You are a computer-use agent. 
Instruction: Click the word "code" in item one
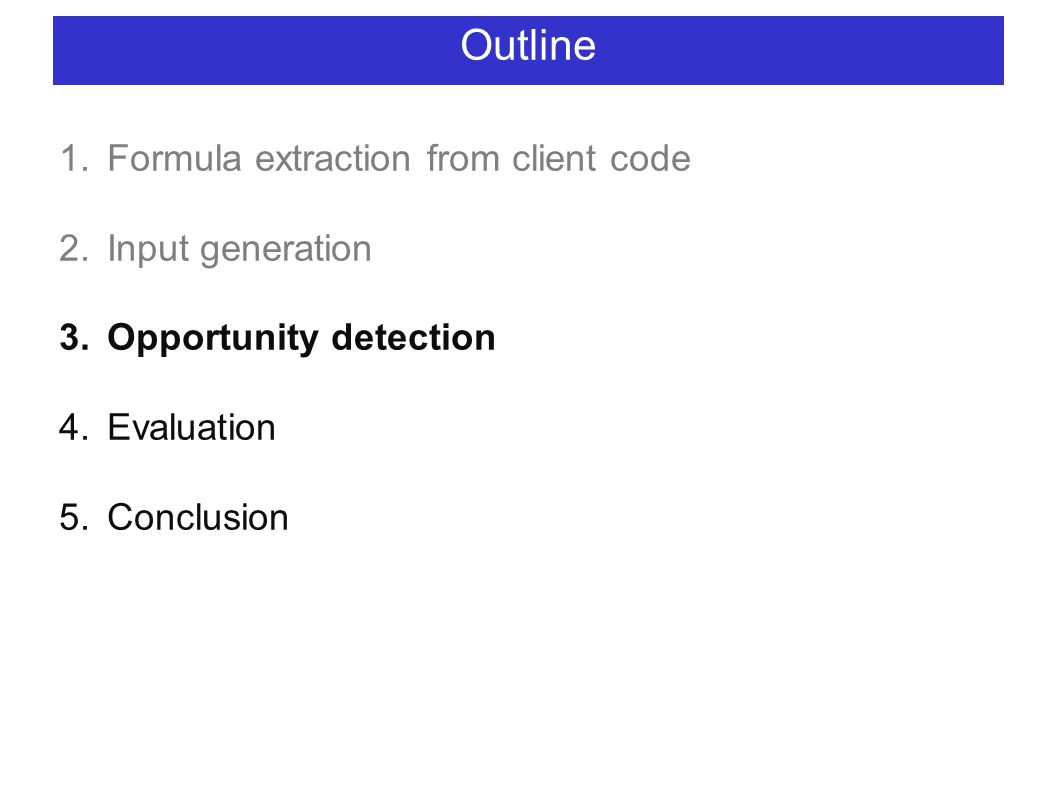point(650,159)
